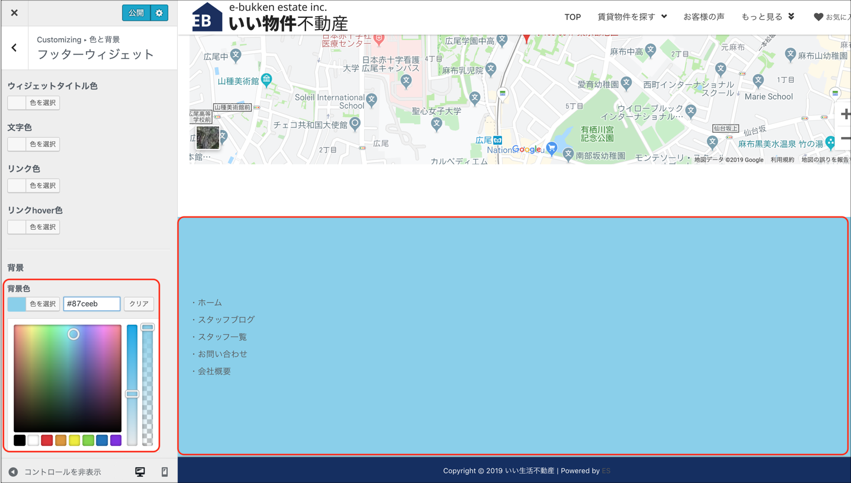Click the EB house logo
The height and width of the screenshot is (483, 851).
click(x=206, y=17)
